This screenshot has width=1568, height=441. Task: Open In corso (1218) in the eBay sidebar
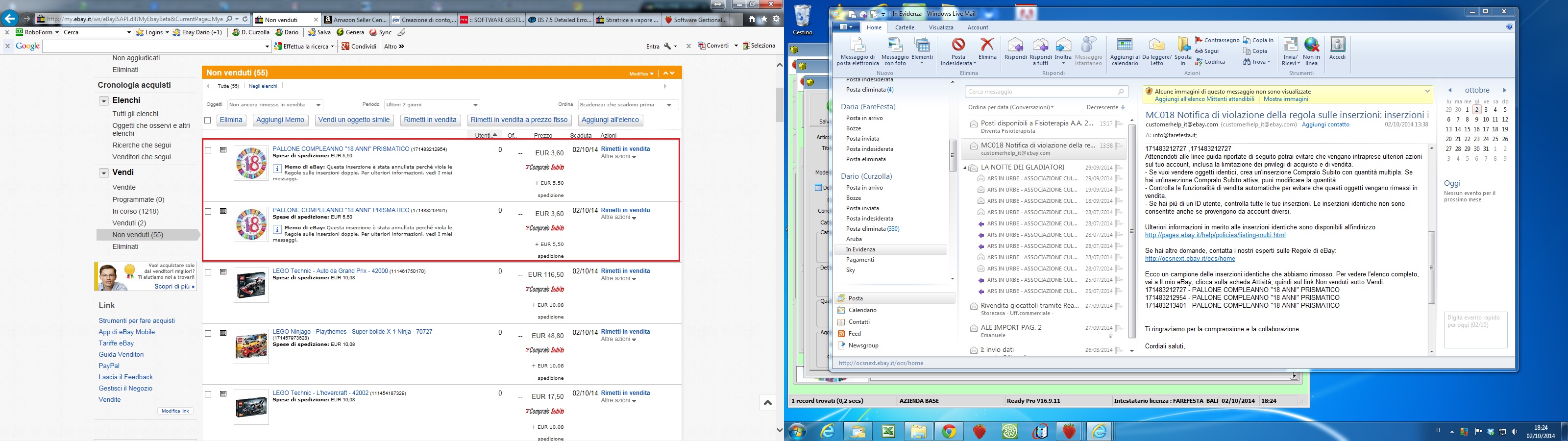click(135, 211)
